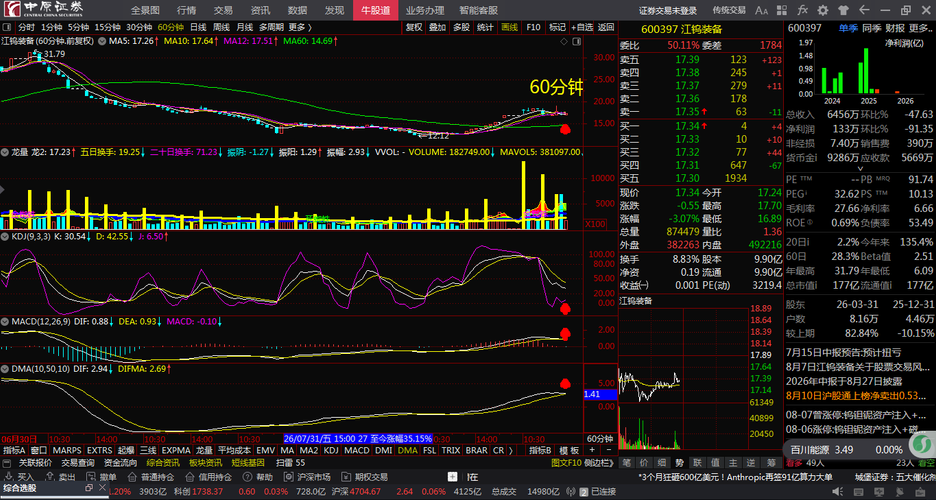Switch to the 牛股道 tab
This screenshot has width=936, height=500.
375,10
